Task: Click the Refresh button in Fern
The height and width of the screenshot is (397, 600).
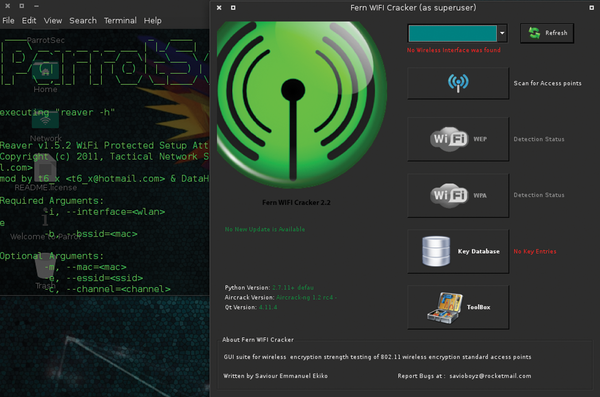Action: pos(547,33)
